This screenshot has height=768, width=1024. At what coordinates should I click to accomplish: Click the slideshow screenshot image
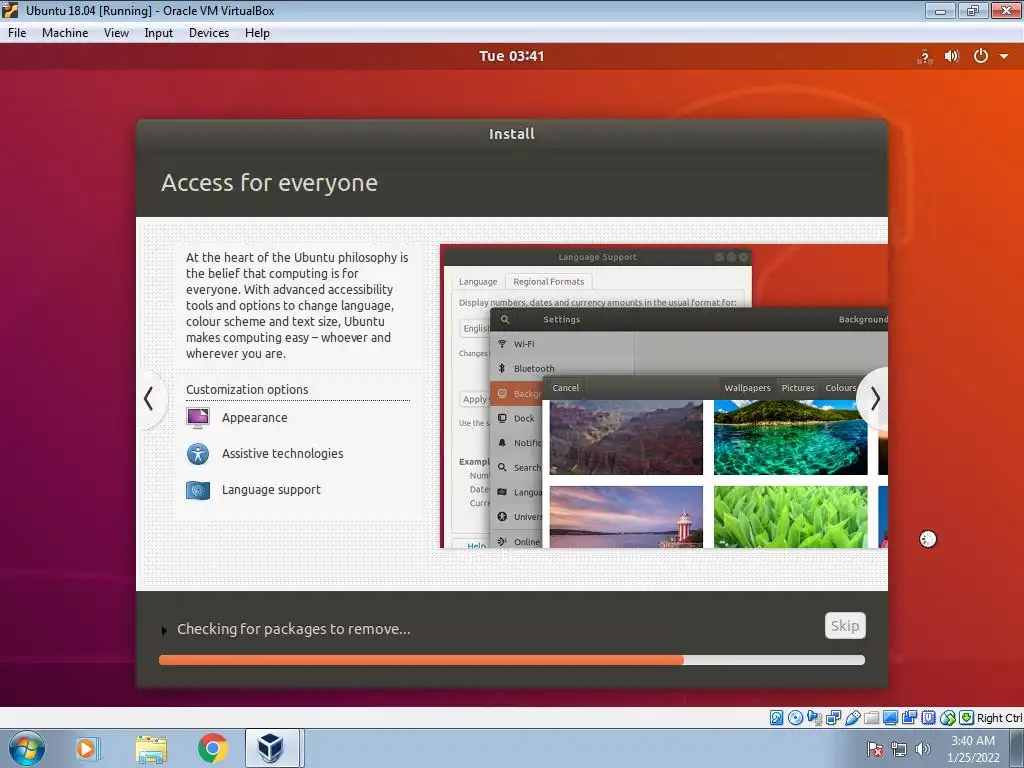664,396
